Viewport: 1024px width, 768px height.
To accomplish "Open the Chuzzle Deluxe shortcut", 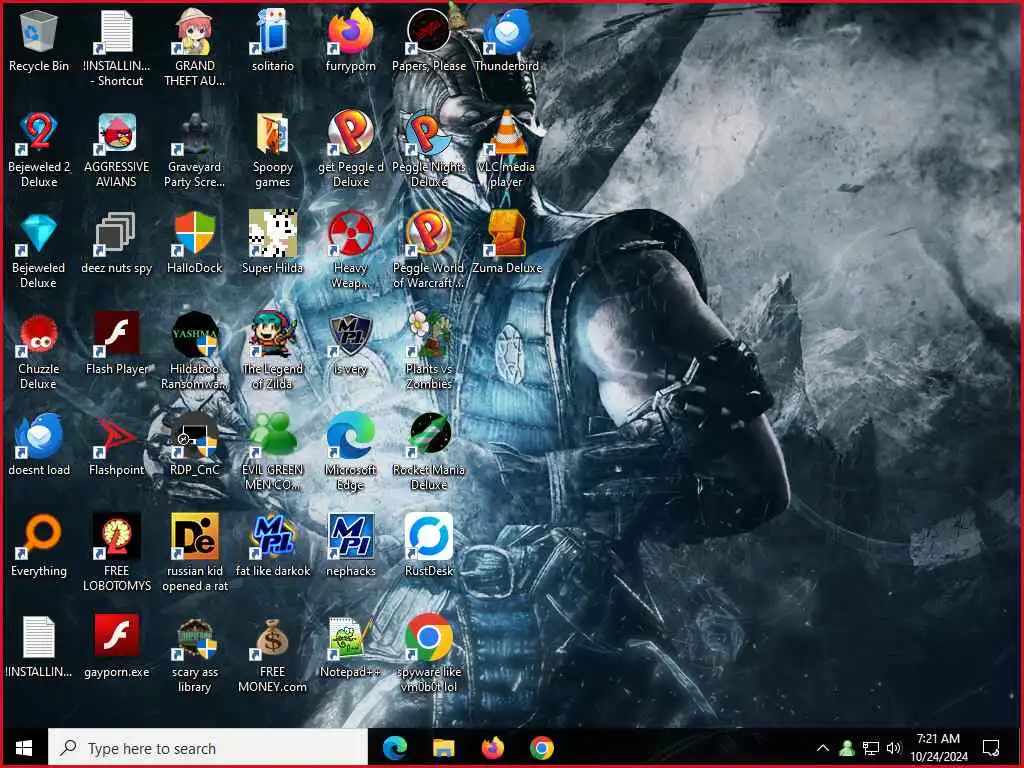I will [x=39, y=351].
